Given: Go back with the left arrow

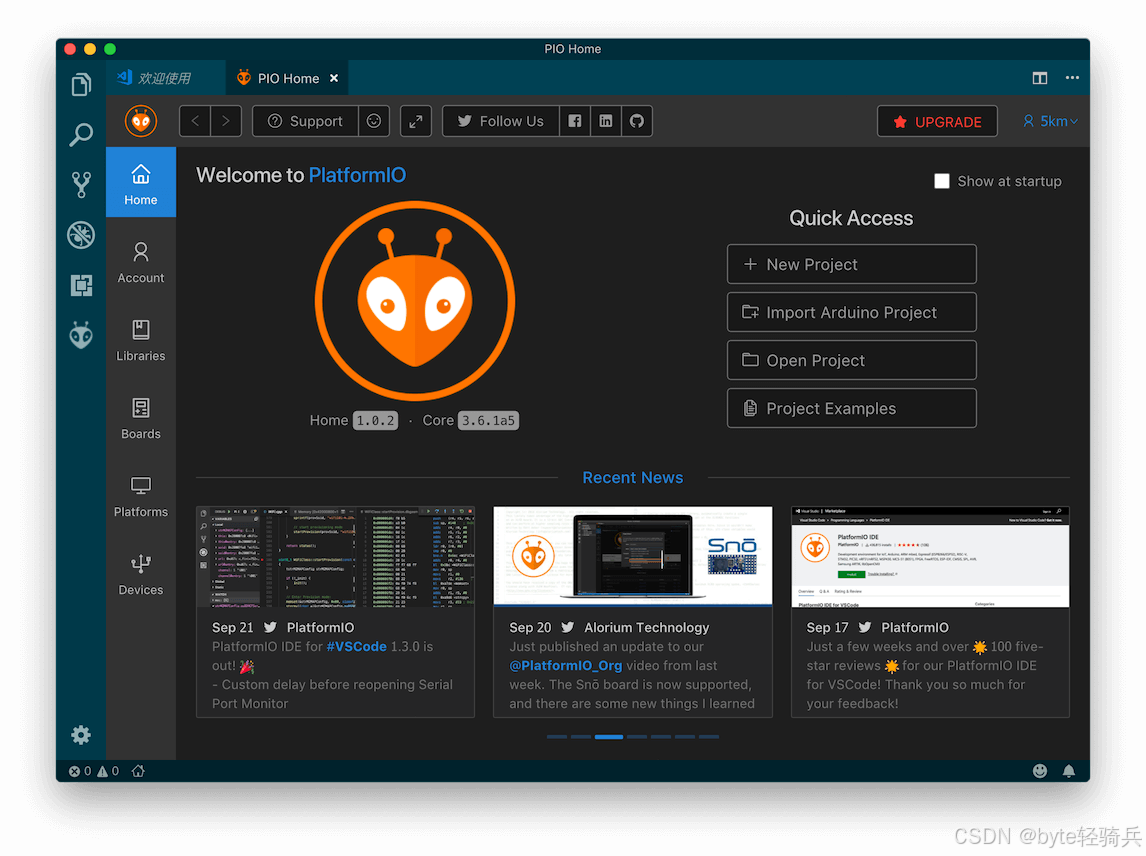Looking at the screenshot, I should pos(195,121).
